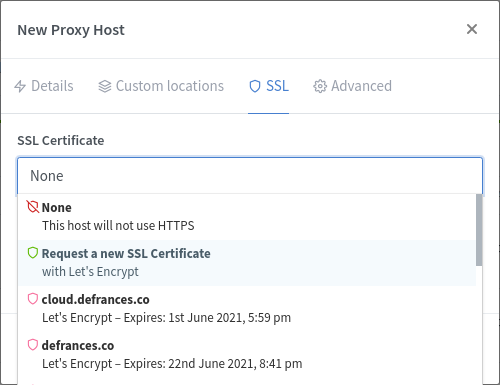The width and height of the screenshot is (500, 385).
Task: Click the pink shield beside defrances.co
Action: [x=33, y=345]
